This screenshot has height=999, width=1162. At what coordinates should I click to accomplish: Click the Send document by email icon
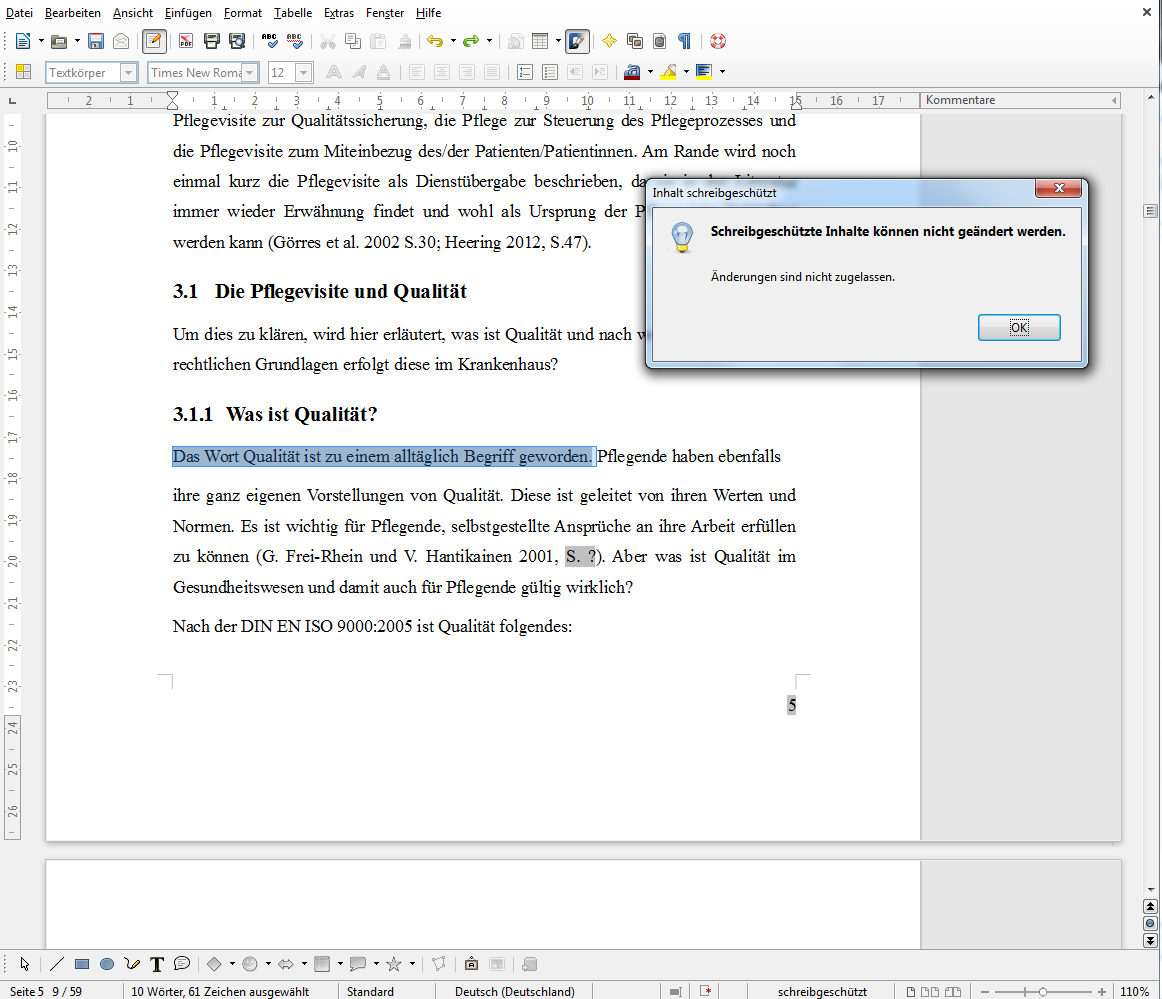pos(121,41)
